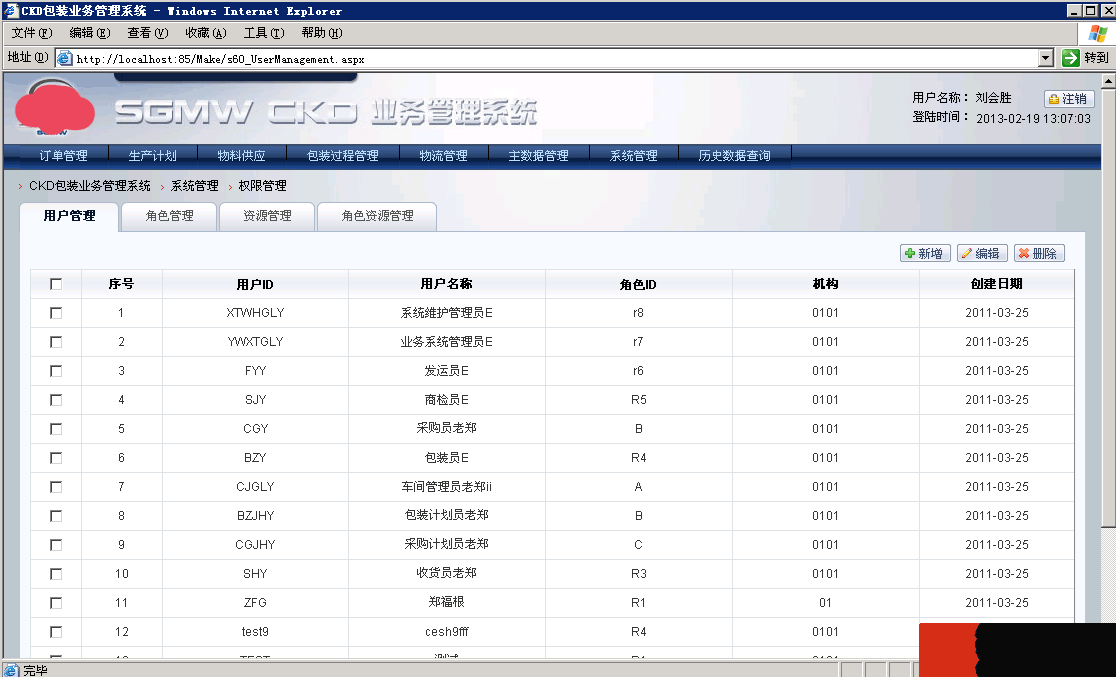
Task: Open the 系统管理 navigation menu
Action: tap(633, 155)
